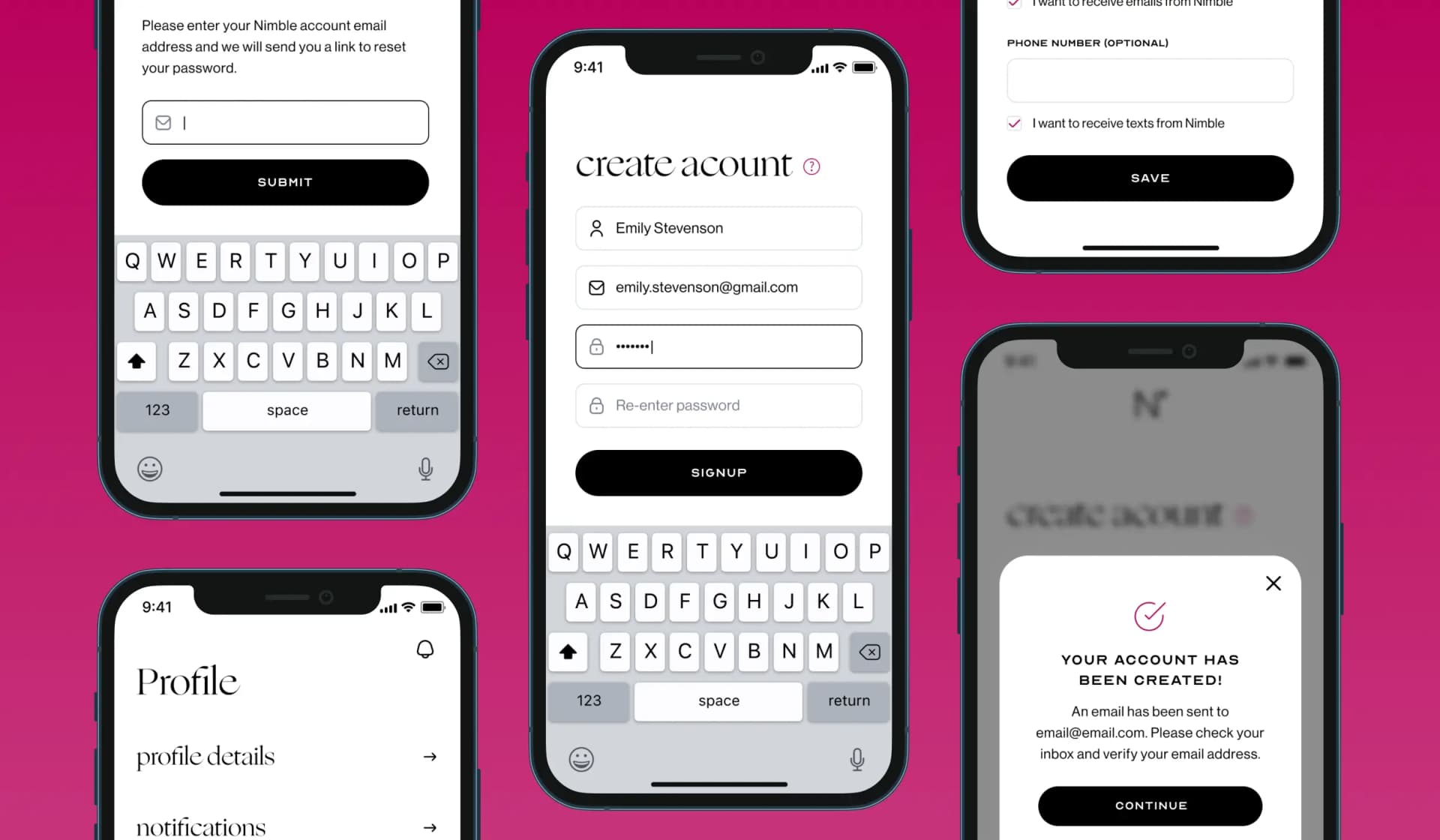Toggle 'I want to receive texts from Nimble' checkbox

(1015, 123)
